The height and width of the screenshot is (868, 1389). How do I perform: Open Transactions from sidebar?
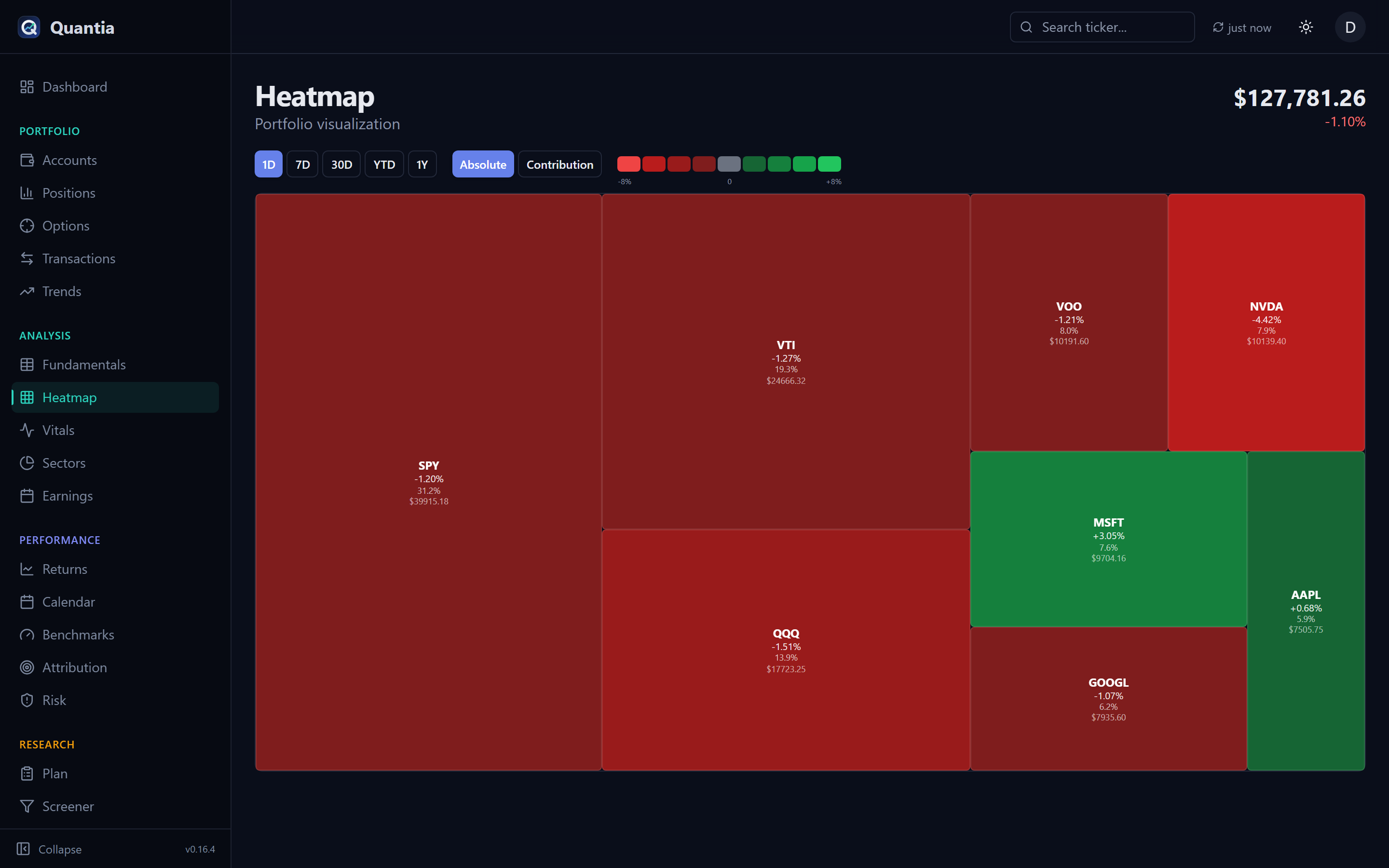coord(115,258)
